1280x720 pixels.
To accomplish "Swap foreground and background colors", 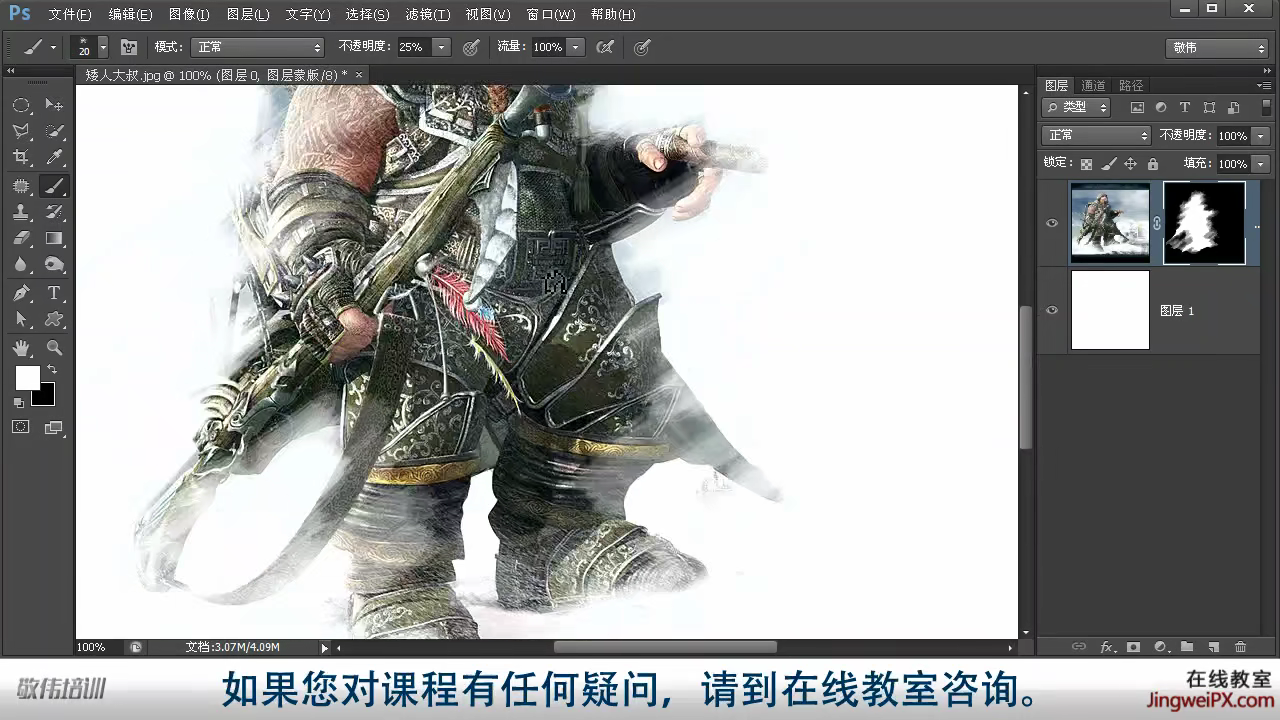I will pyautogui.click(x=52, y=369).
